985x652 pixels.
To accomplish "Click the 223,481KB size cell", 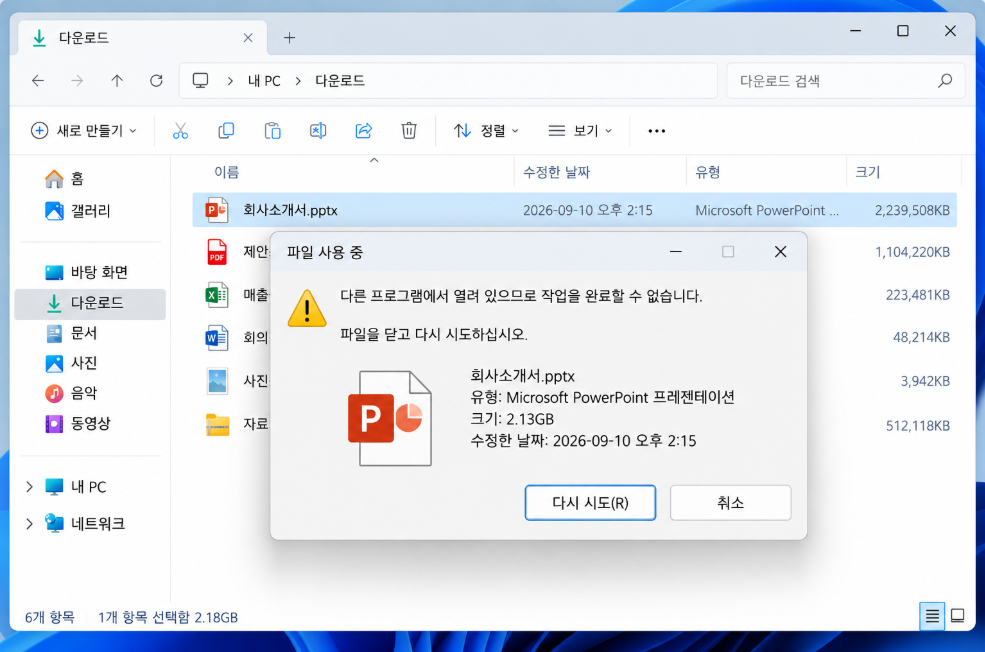I will pos(917,295).
